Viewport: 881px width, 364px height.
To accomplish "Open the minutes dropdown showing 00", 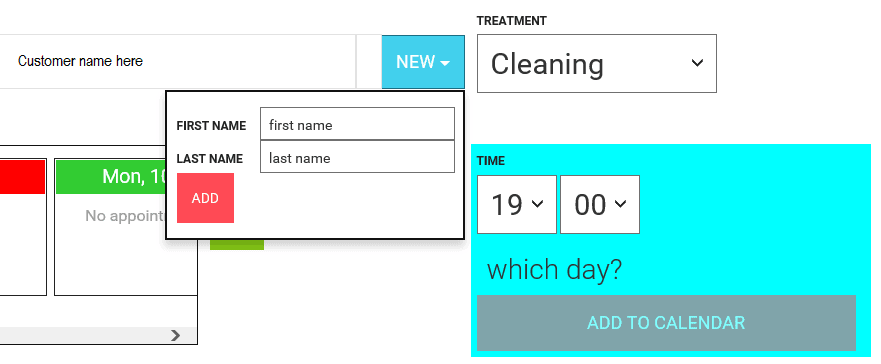I will click(x=600, y=204).
